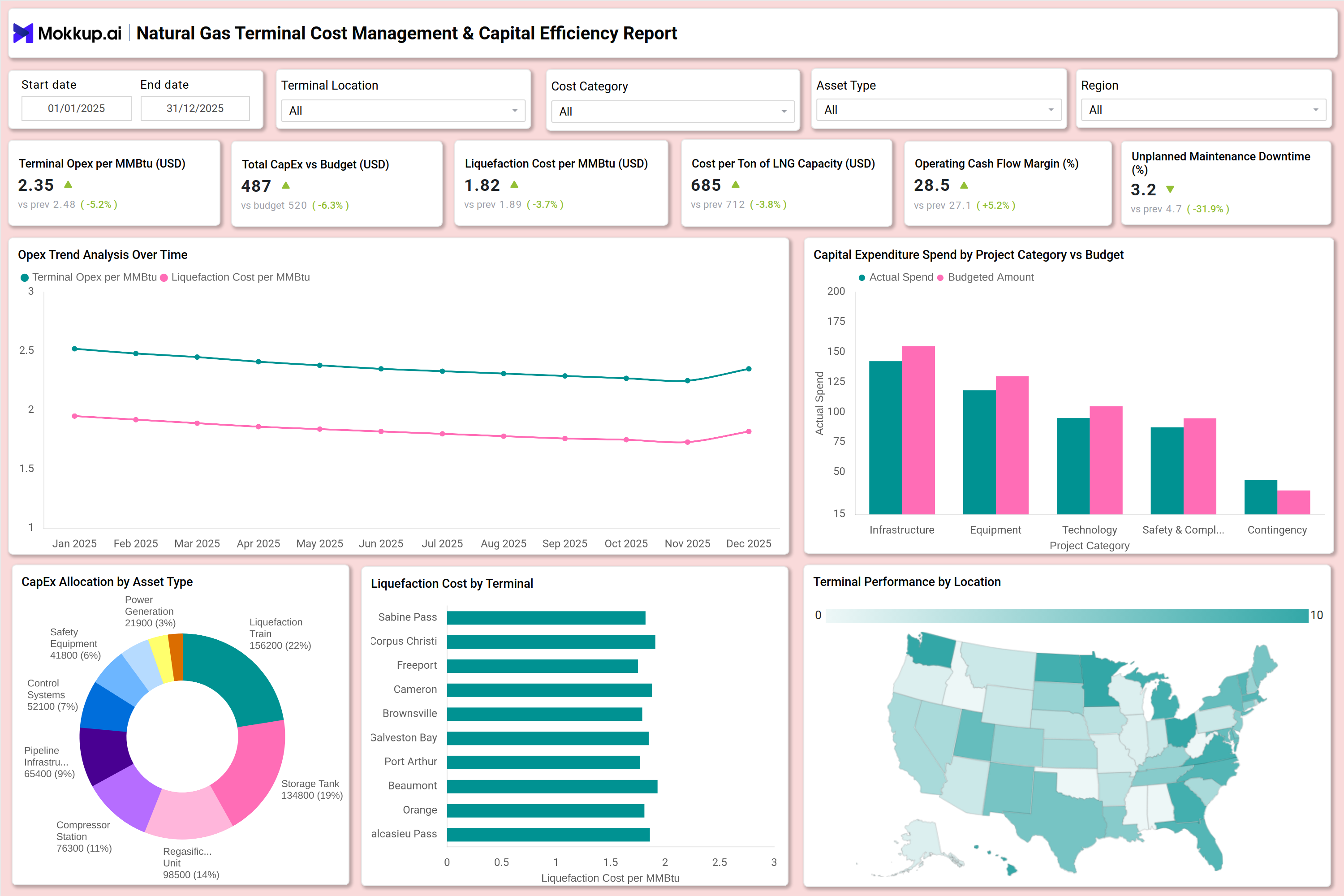Click the Jan 2025 Liquefaction Cost data point
Viewport: 1344px width, 896px height.
74,416
